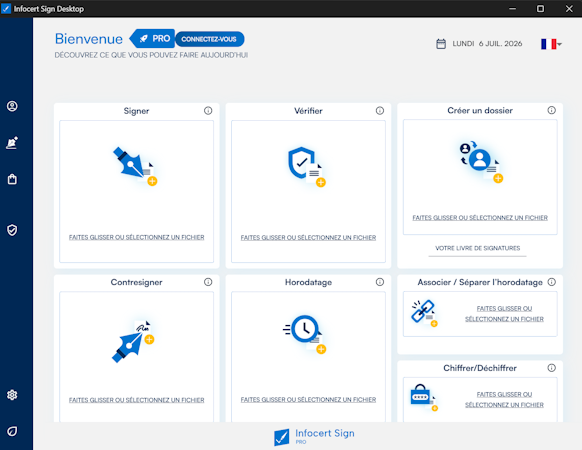
Task: Open settings gear in sidebar
Action: 12,395
